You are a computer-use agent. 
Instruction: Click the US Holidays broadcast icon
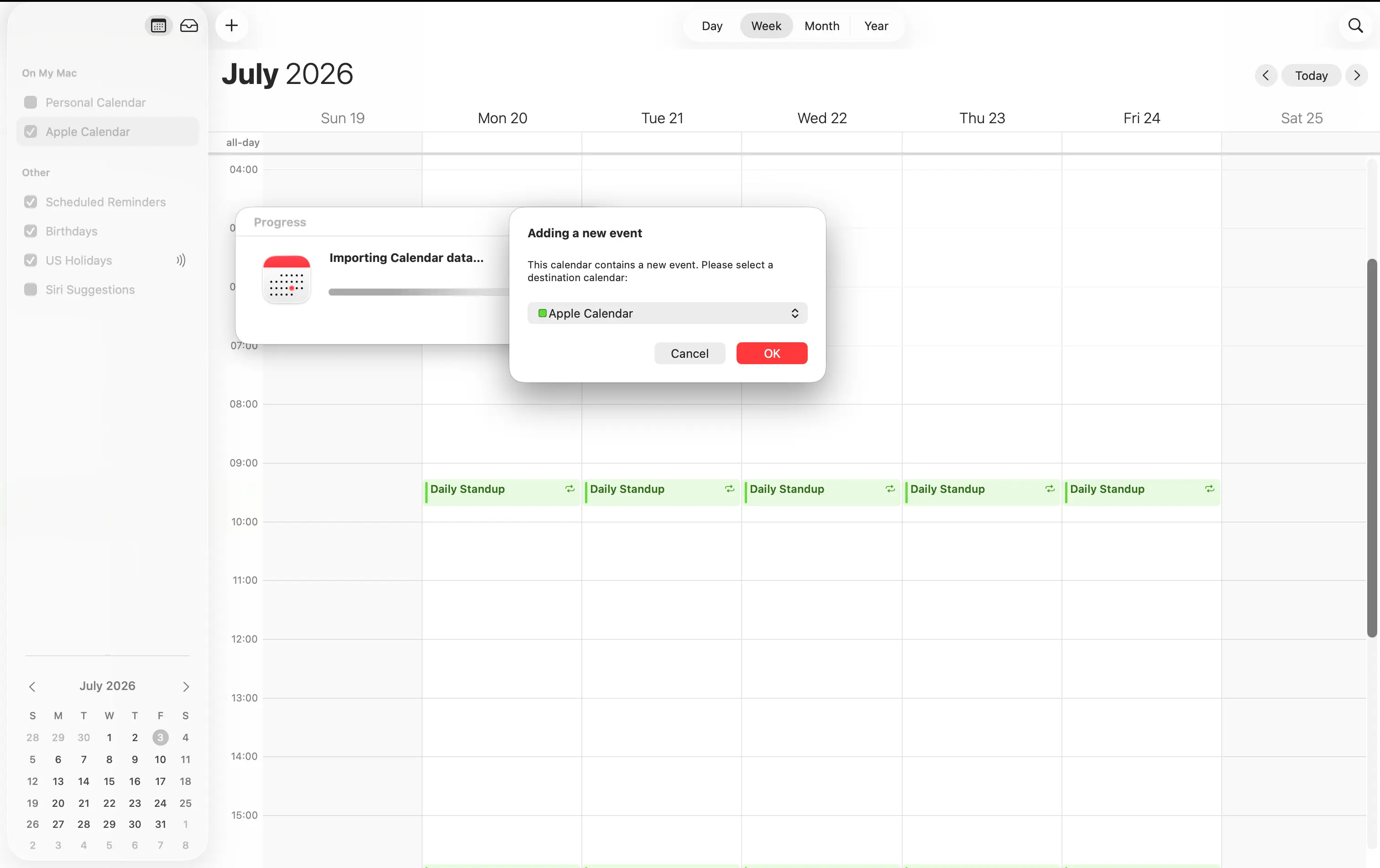(181, 260)
